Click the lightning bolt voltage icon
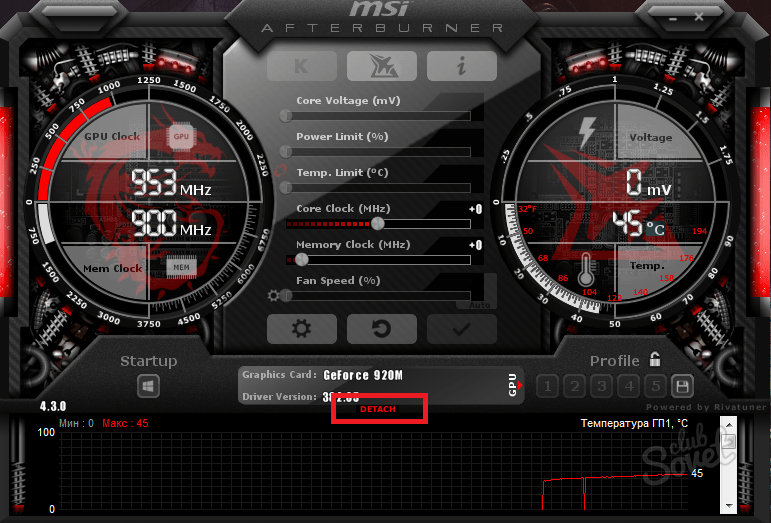The width and height of the screenshot is (771, 523). pos(586,133)
